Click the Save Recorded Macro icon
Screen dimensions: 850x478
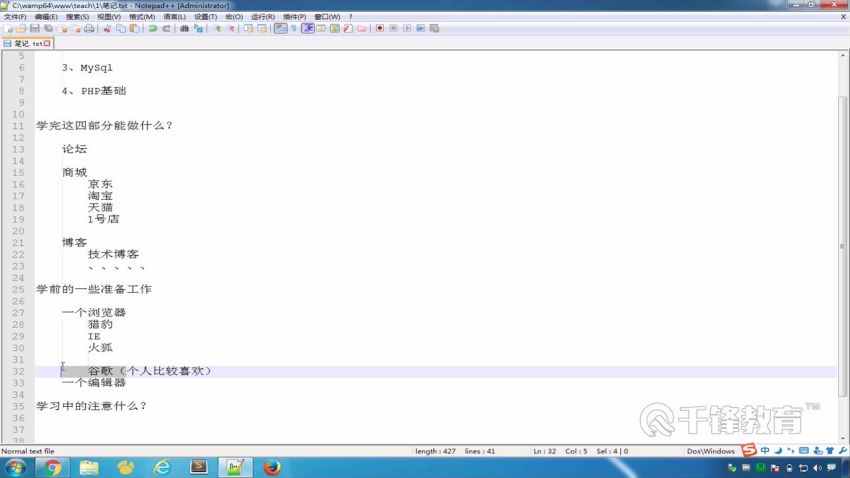[x=434, y=28]
